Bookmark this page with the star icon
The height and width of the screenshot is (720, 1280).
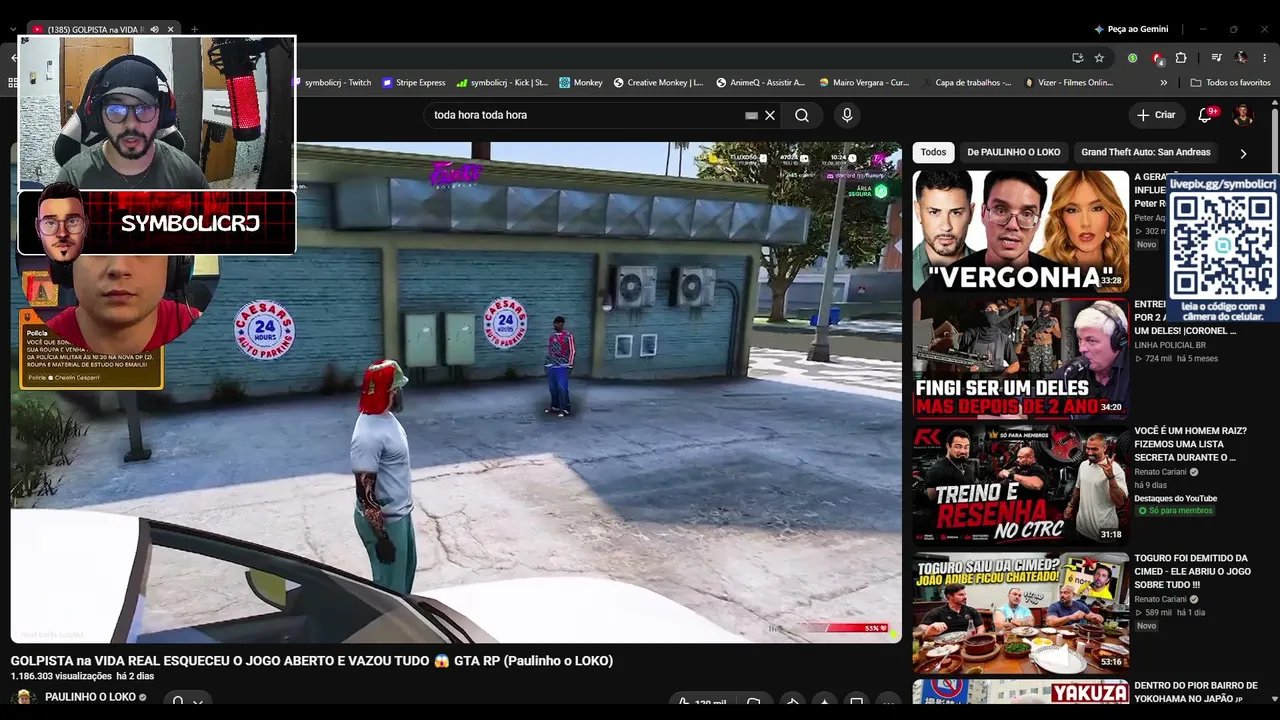pos(1099,58)
